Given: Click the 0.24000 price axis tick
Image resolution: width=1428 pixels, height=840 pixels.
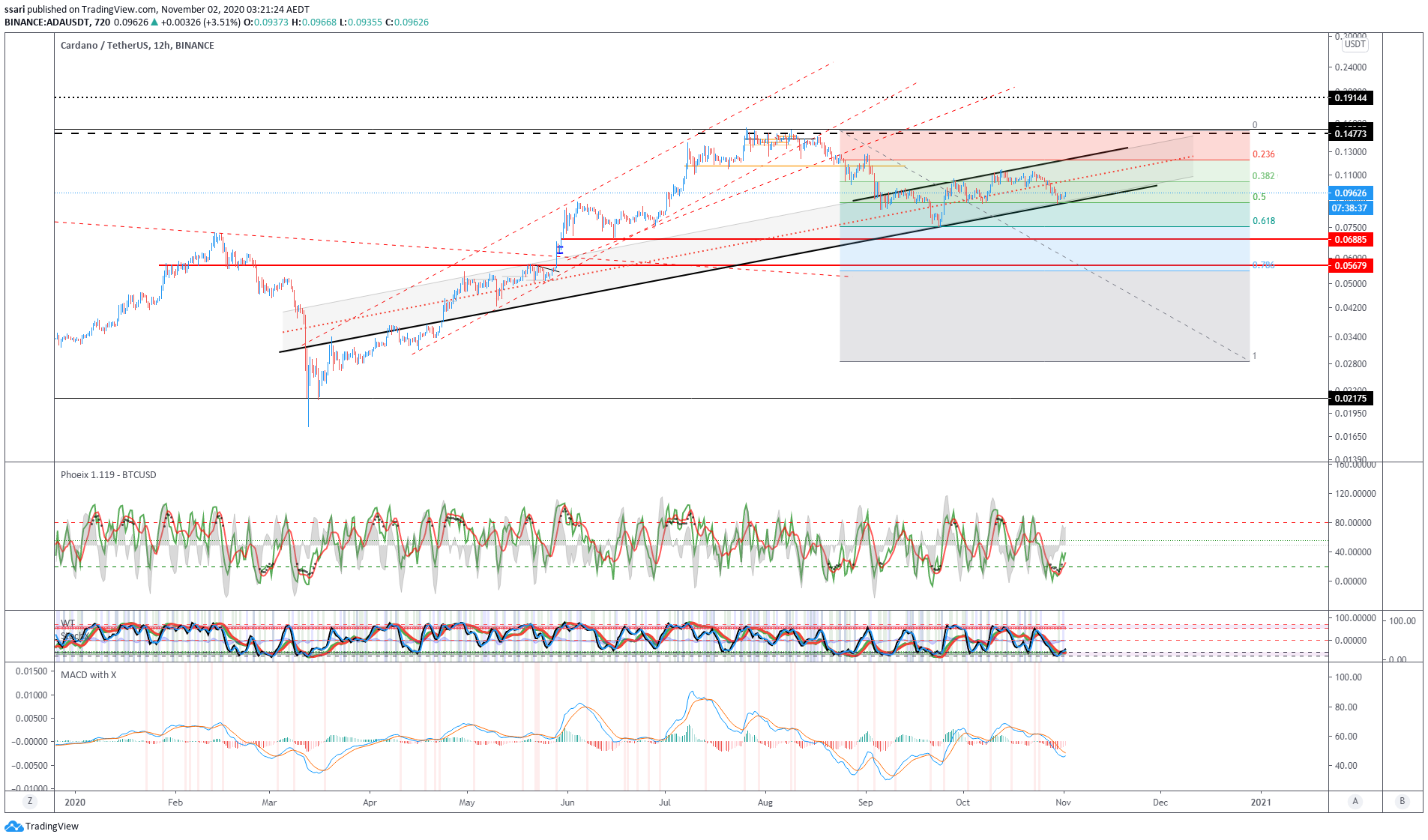Looking at the screenshot, I should [x=1351, y=67].
